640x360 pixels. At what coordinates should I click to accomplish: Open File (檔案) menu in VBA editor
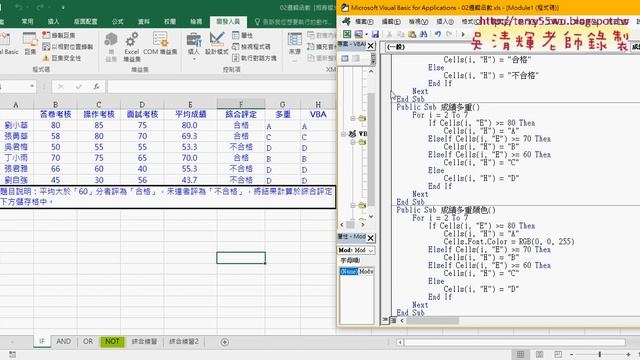pos(364,21)
